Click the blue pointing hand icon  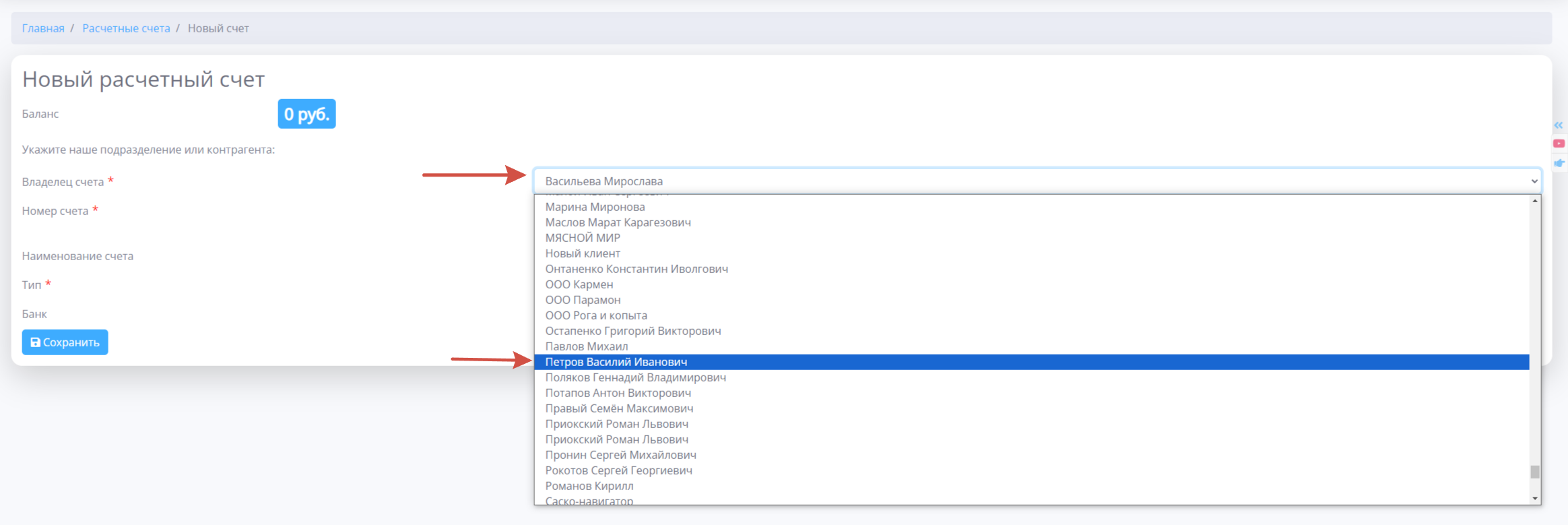(1559, 163)
